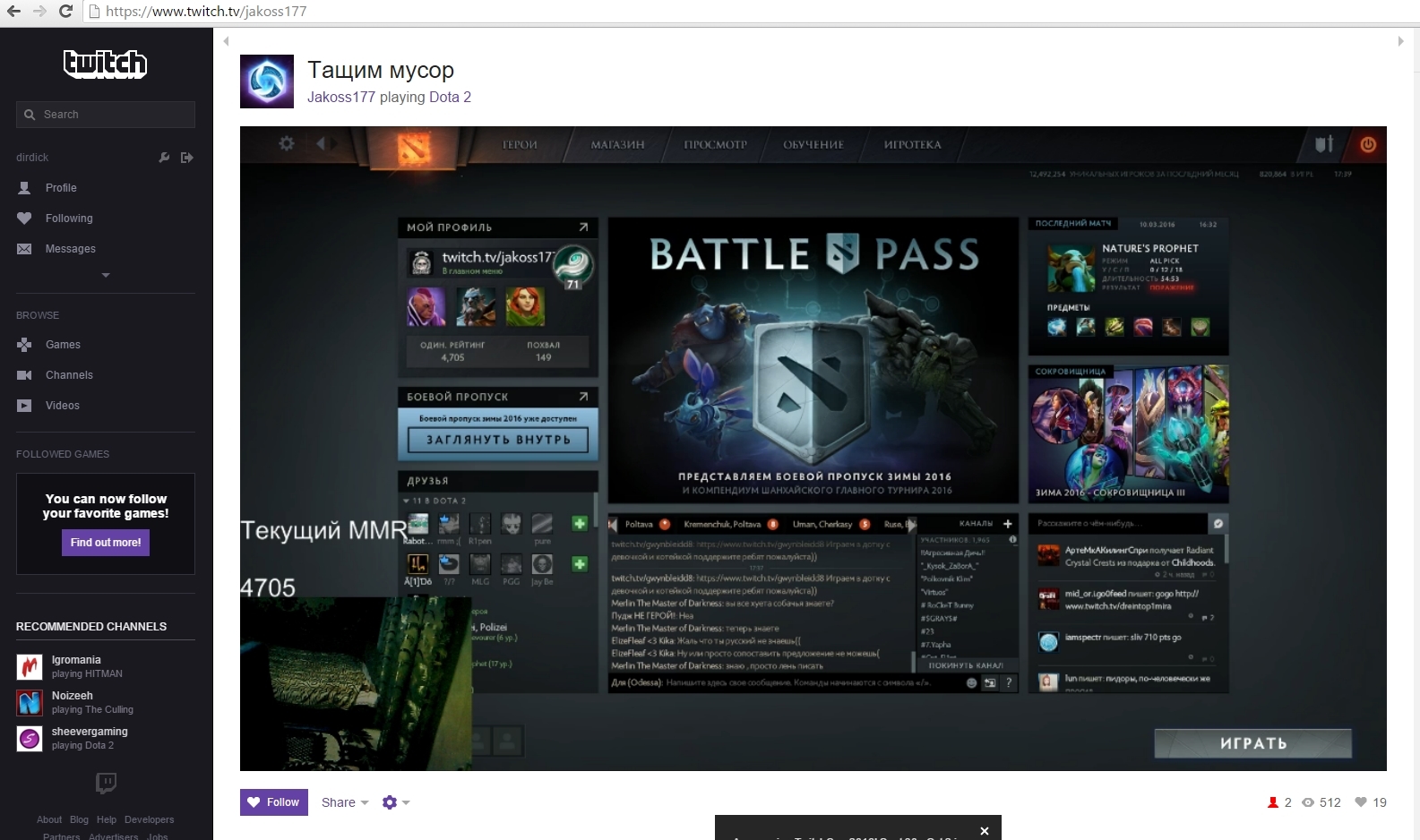Open the Following list in the sidebar
The width and height of the screenshot is (1420, 840).
pos(69,219)
